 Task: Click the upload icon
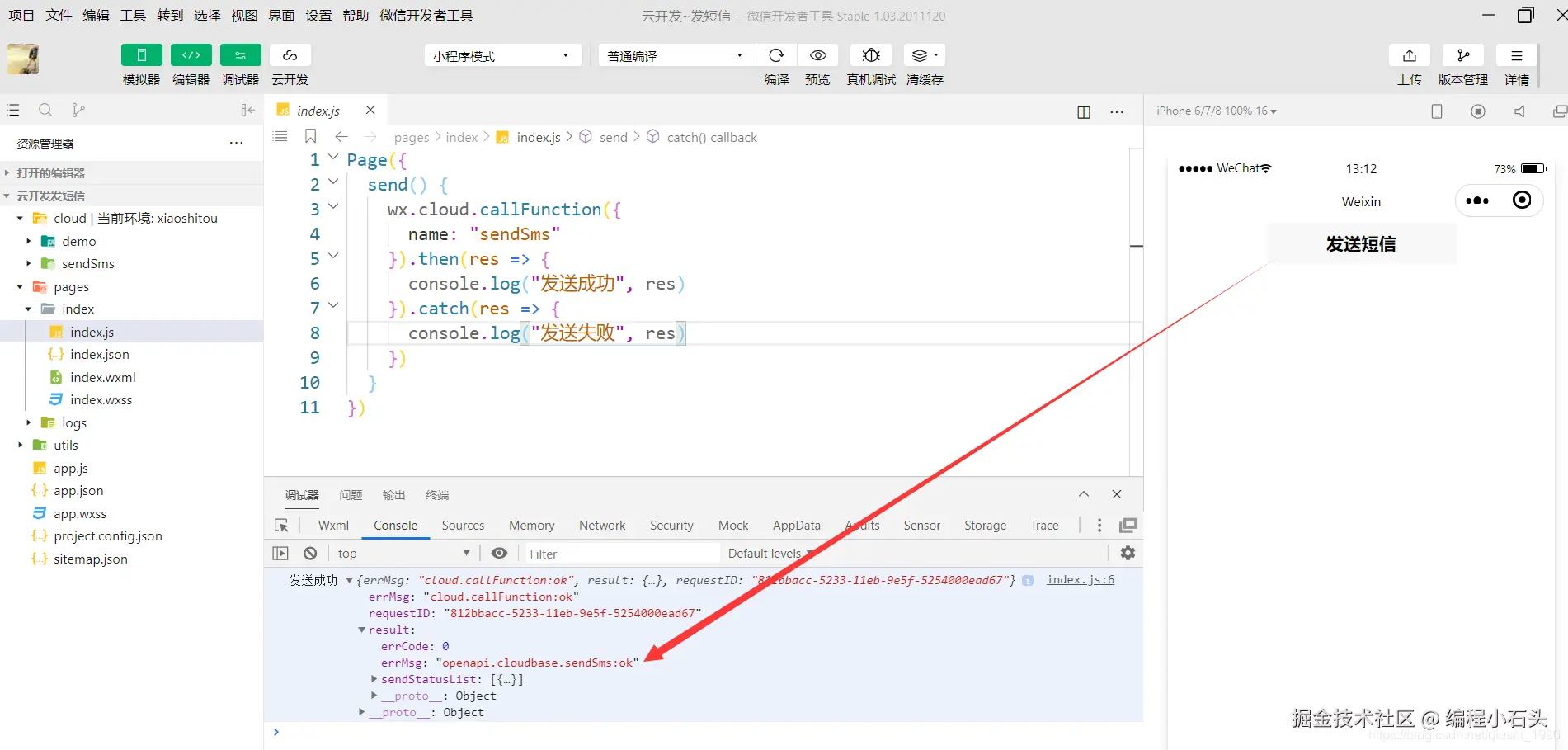coord(1410,55)
